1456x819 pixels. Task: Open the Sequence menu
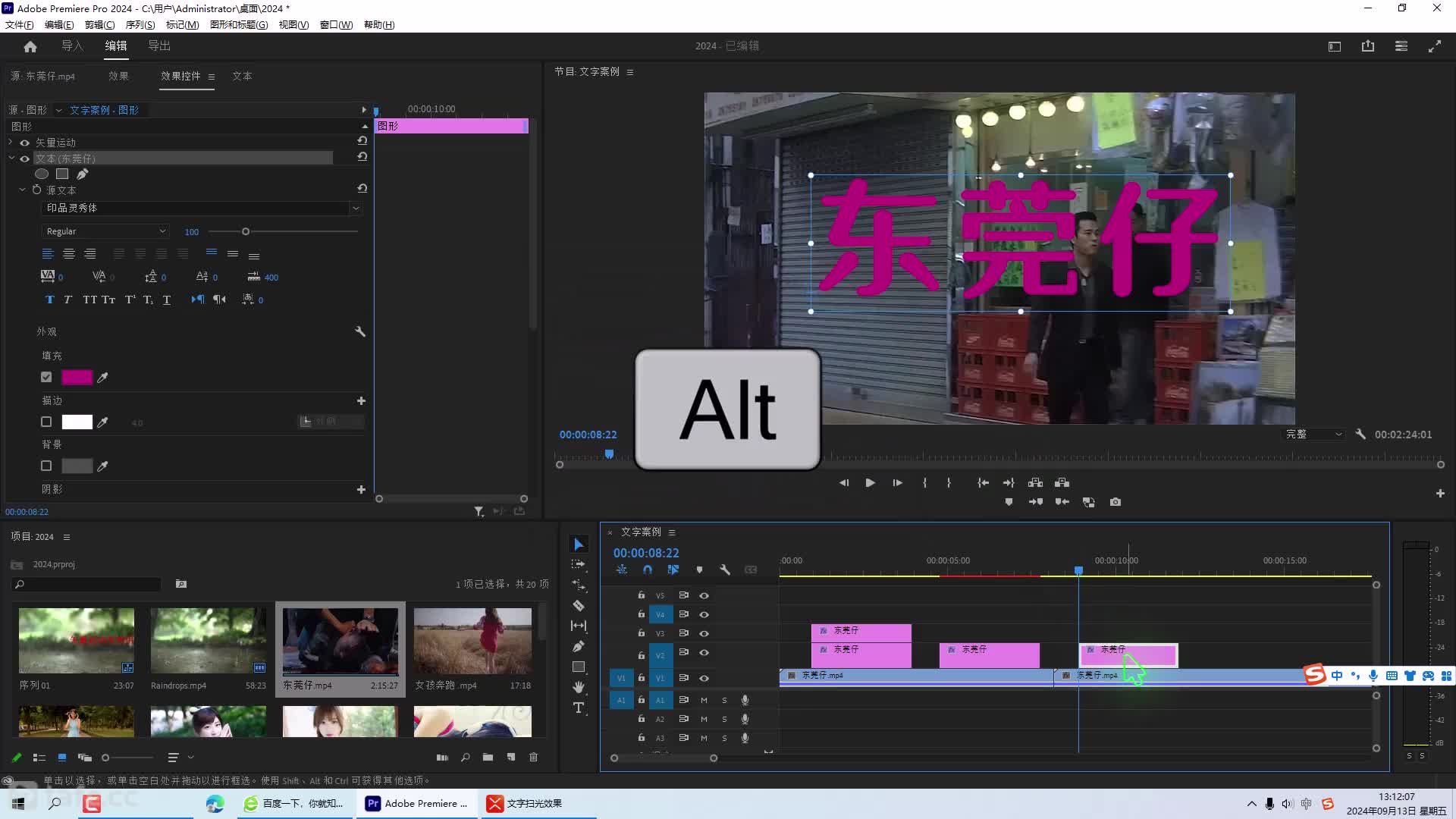(140, 24)
